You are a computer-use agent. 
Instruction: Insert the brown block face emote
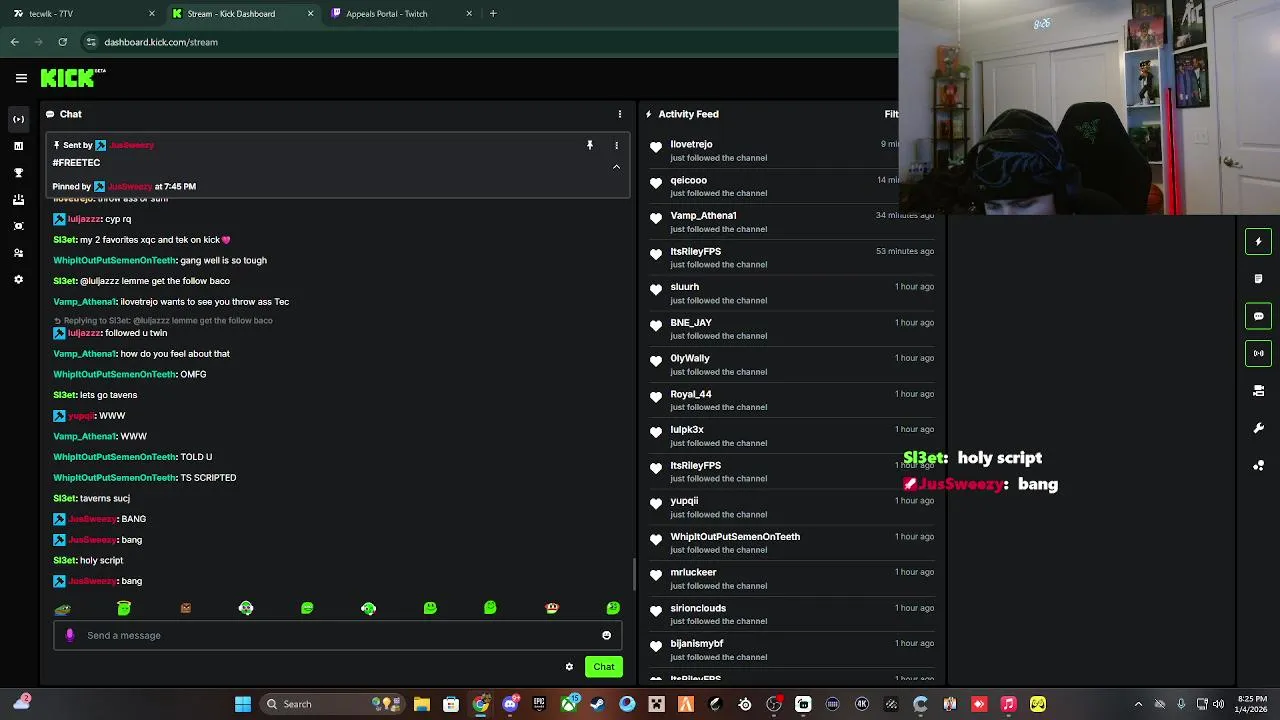185,608
